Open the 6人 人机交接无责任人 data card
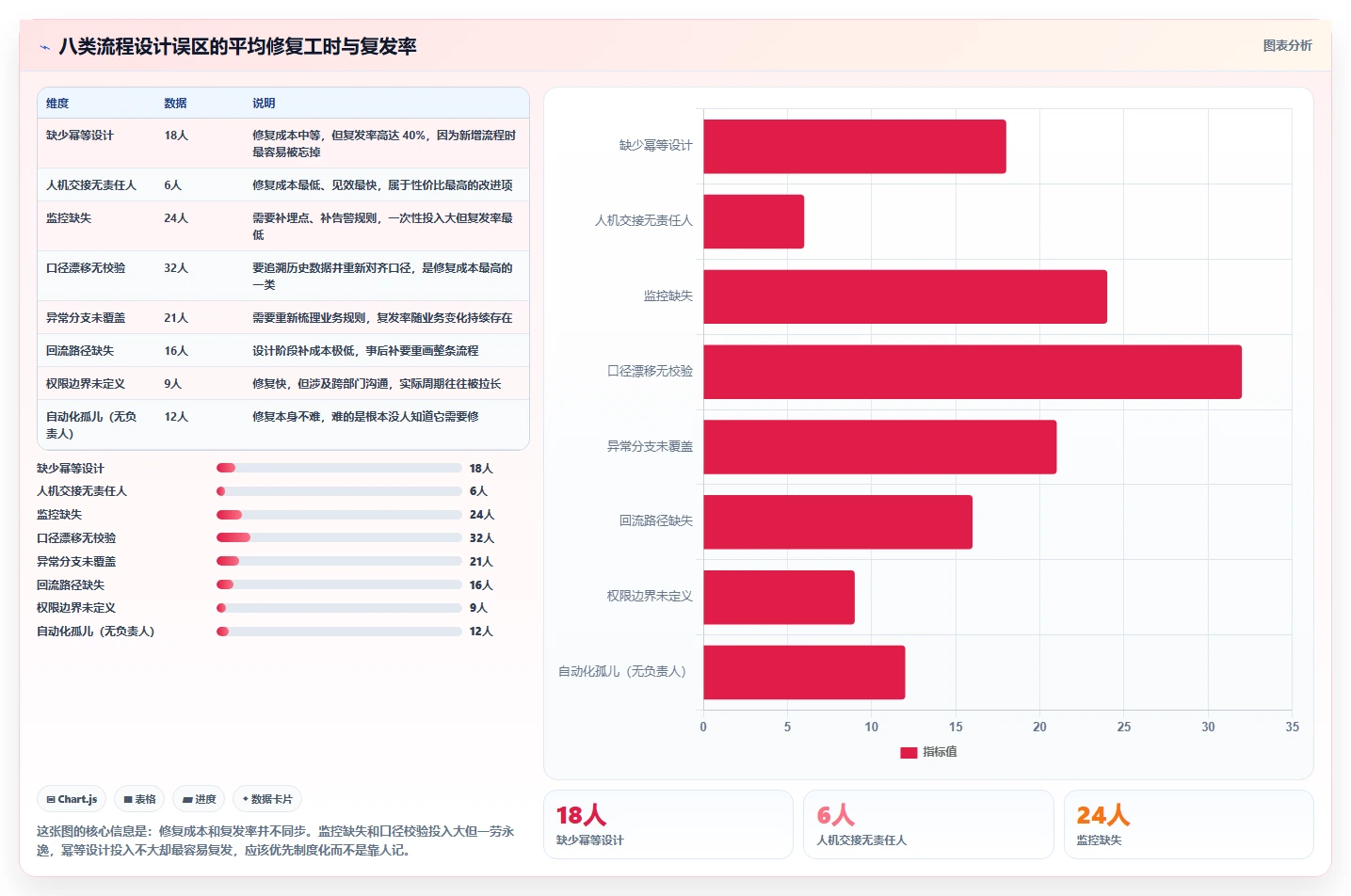 928,824
